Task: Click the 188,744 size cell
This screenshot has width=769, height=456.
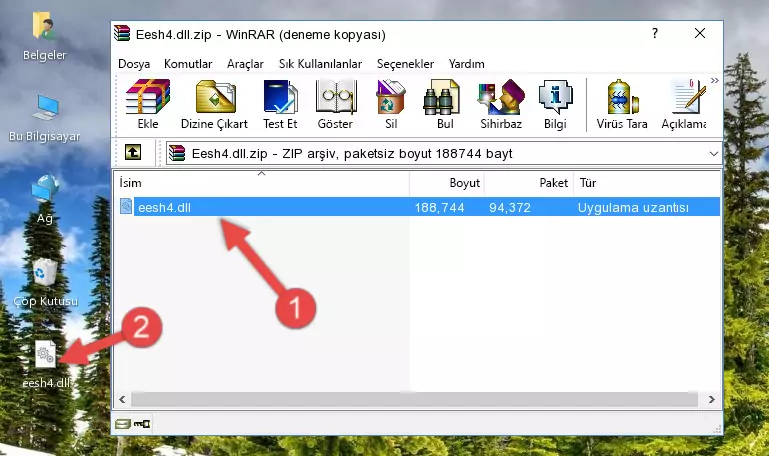Action: pos(439,208)
